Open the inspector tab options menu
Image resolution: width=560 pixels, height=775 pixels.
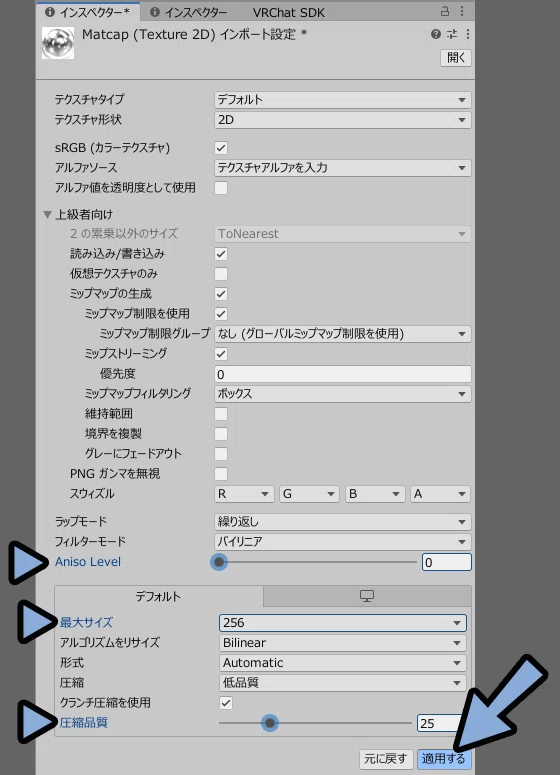(x=462, y=11)
